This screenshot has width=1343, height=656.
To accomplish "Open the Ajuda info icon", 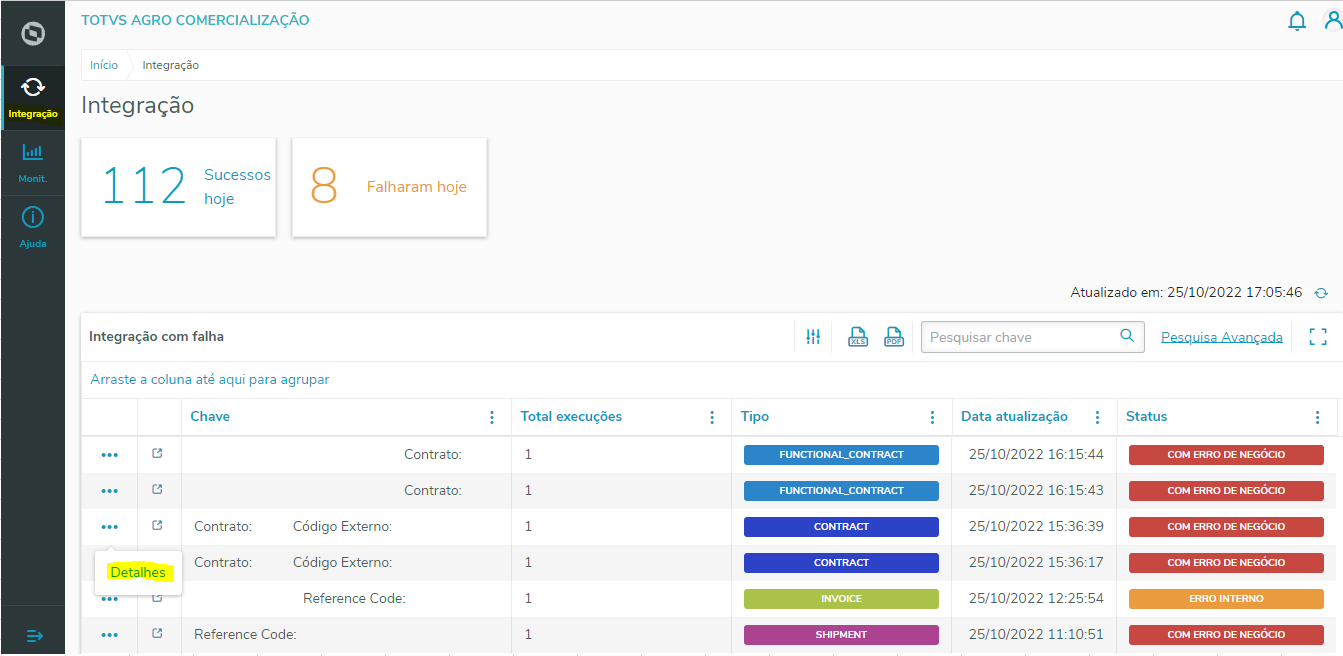I will pyautogui.click(x=33, y=217).
